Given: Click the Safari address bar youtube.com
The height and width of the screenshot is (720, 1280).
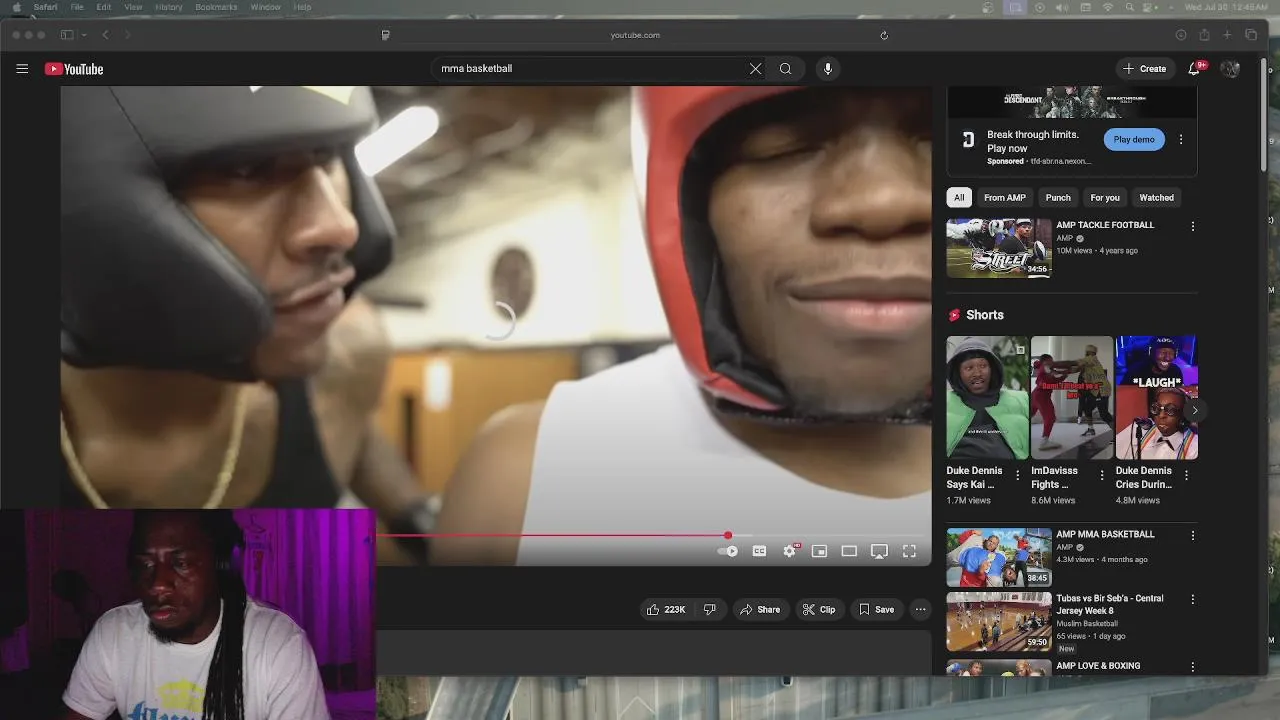Looking at the screenshot, I should click(x=635, y=35).
